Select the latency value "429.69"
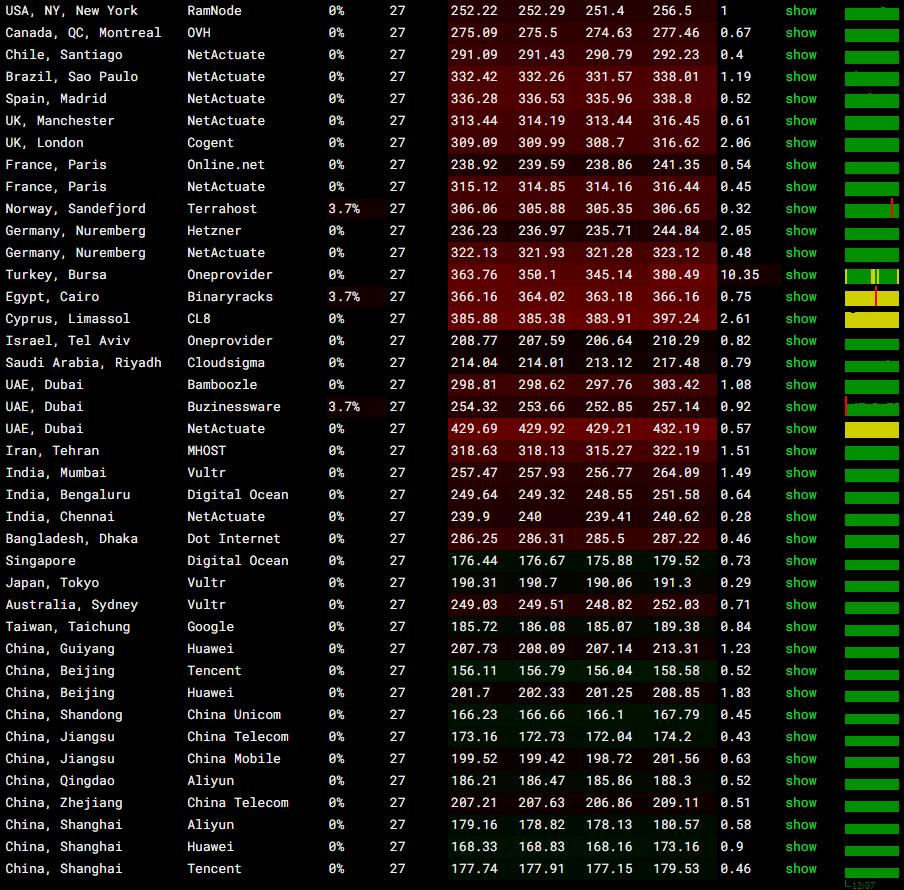Viewport: 904px width, 890px height. point(474,429)
